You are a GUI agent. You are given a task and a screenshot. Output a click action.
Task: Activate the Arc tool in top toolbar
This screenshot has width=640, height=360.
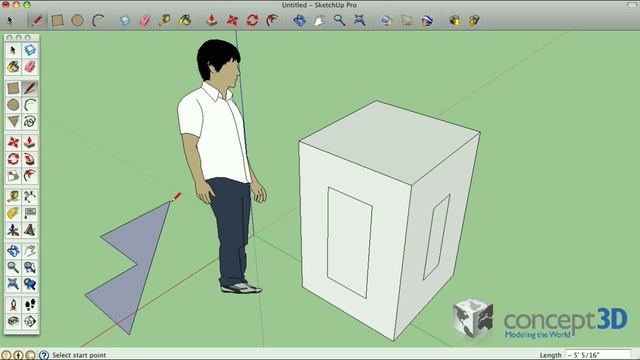[98, 20]
